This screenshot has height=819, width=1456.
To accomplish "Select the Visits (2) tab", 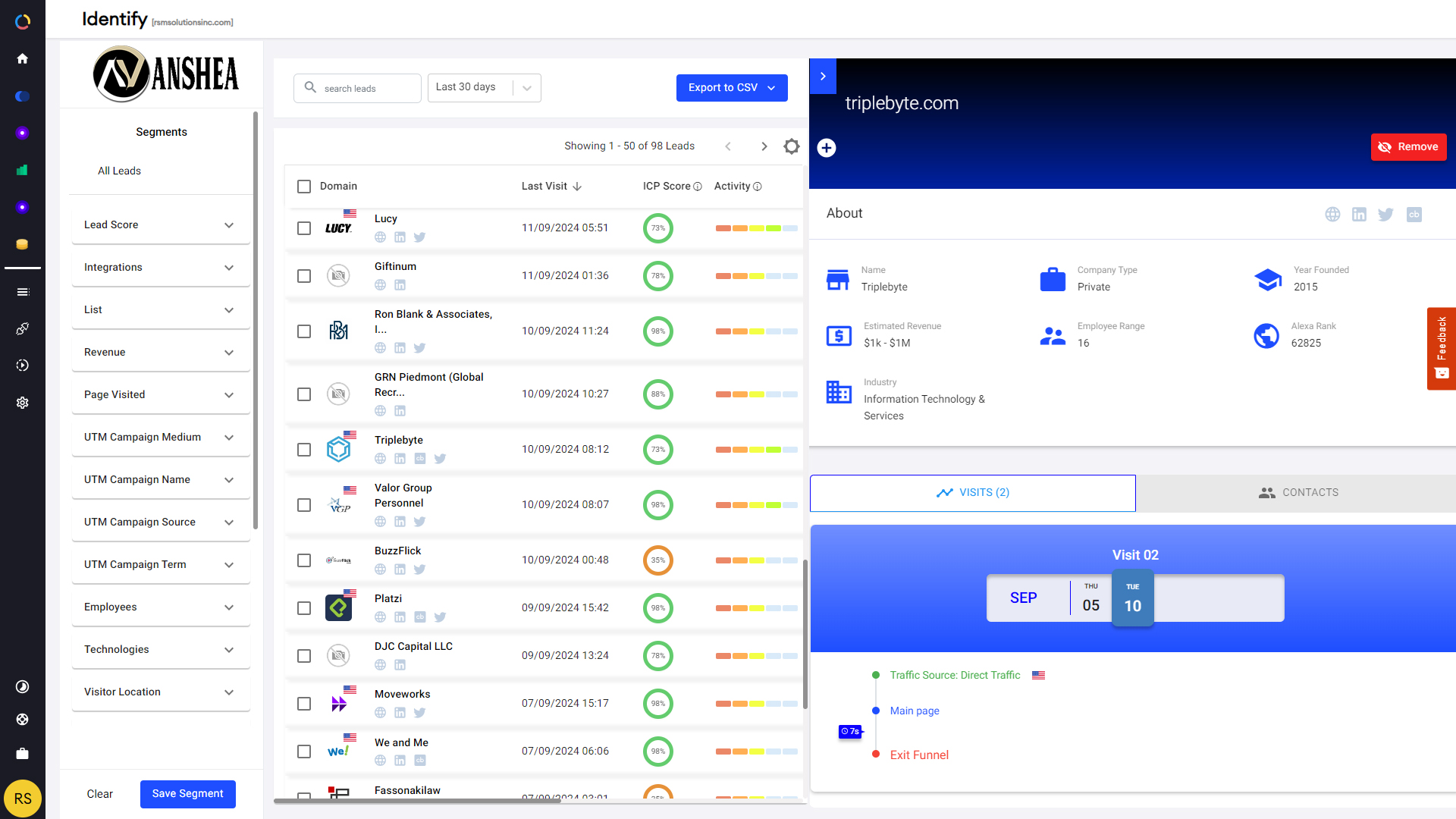I will pos(972,493).
